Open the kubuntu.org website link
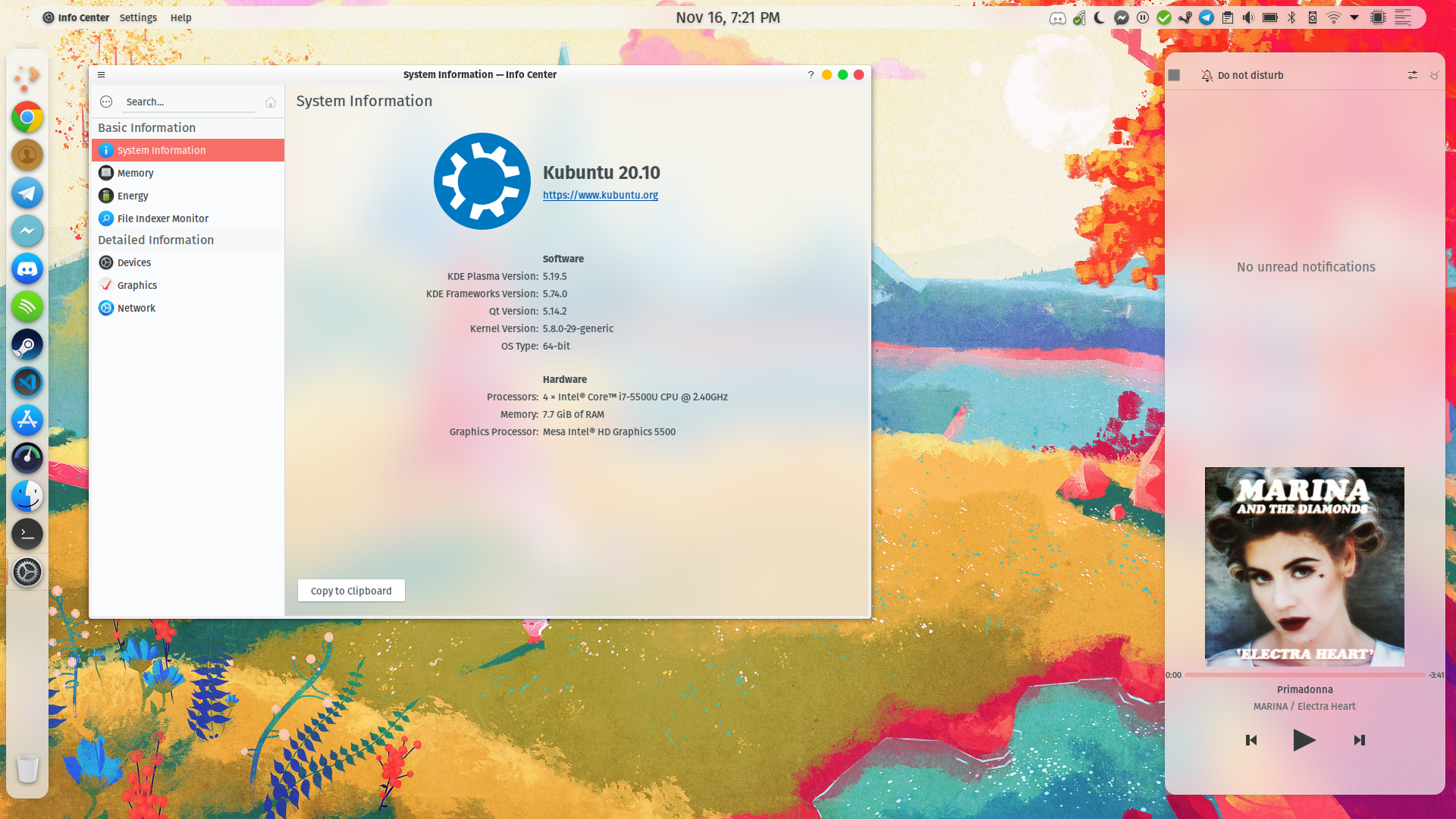Screen dimensions: 1456x819 click(x=600, y=195)
